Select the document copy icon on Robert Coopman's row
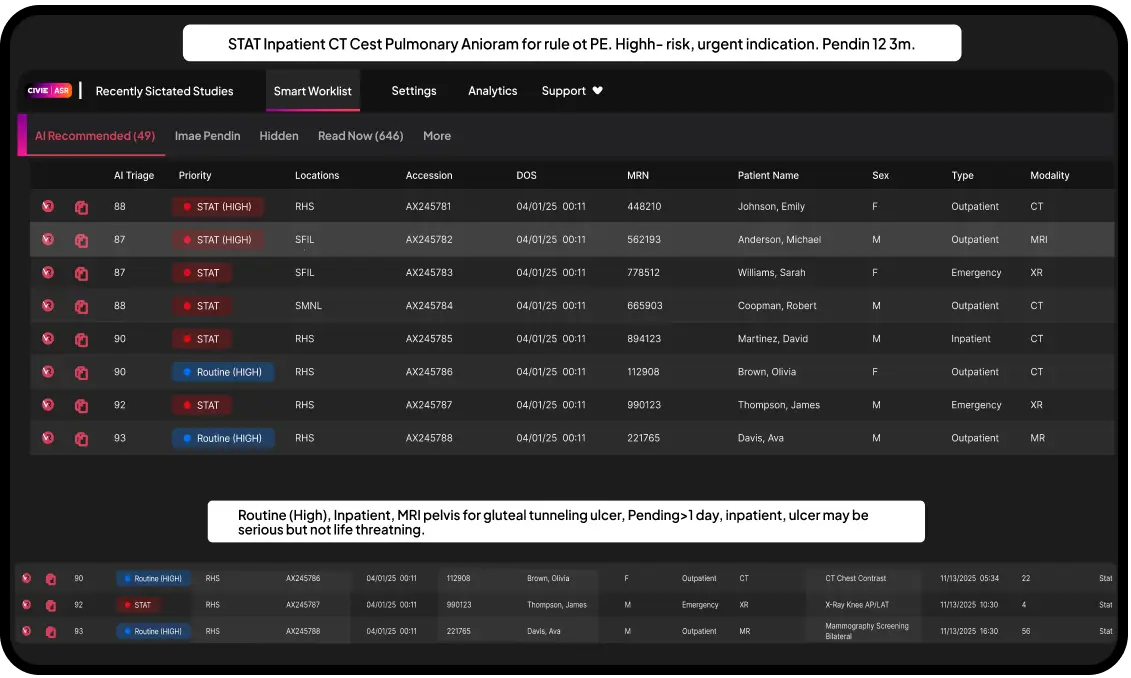Image resolution: width=1131 pixels, height=678 pixels. tap(80, 305)
